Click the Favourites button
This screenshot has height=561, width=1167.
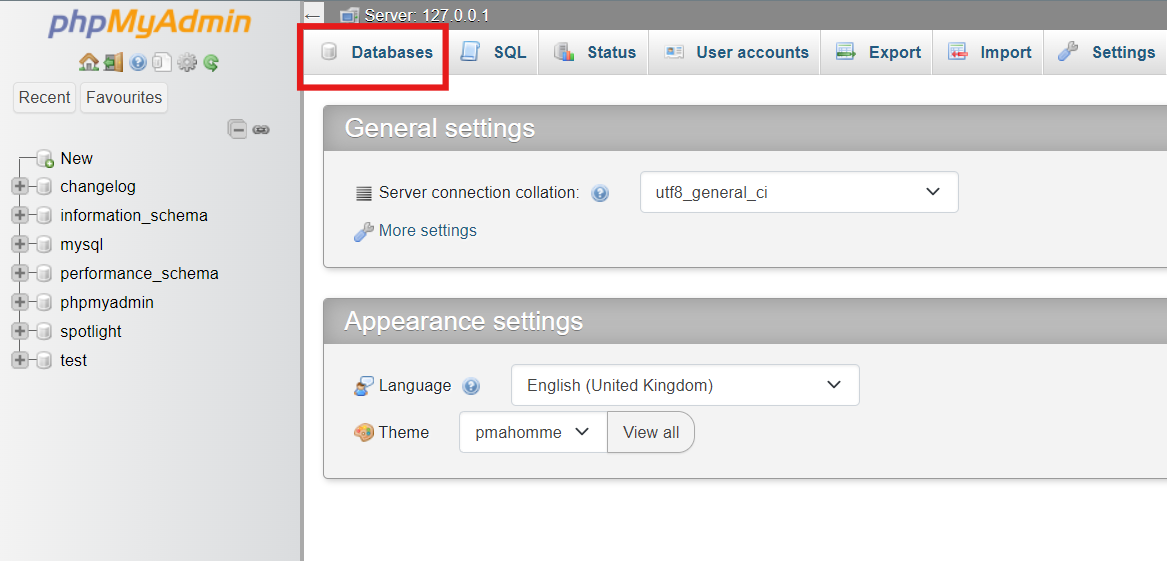[x=124, y=97]
